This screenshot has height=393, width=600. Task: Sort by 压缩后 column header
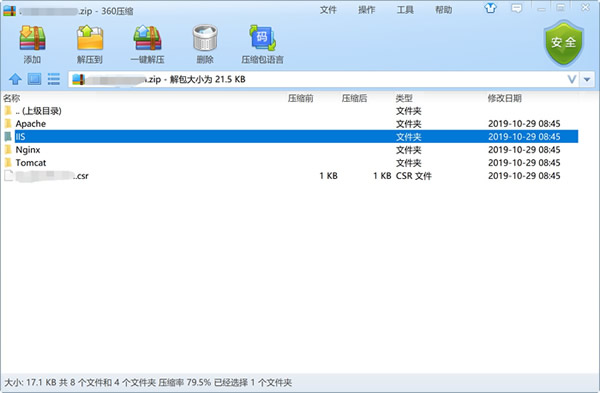point(354,98)
